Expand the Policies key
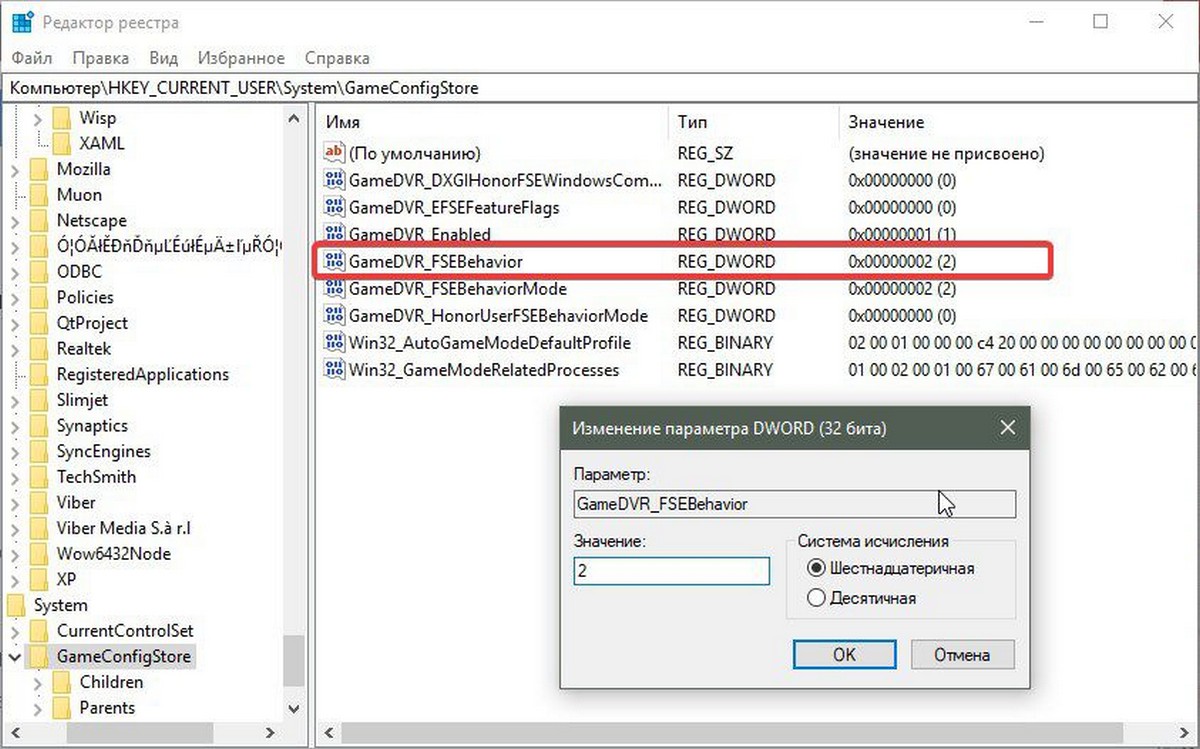This screenshot has height=749, width=1200. 15,297
